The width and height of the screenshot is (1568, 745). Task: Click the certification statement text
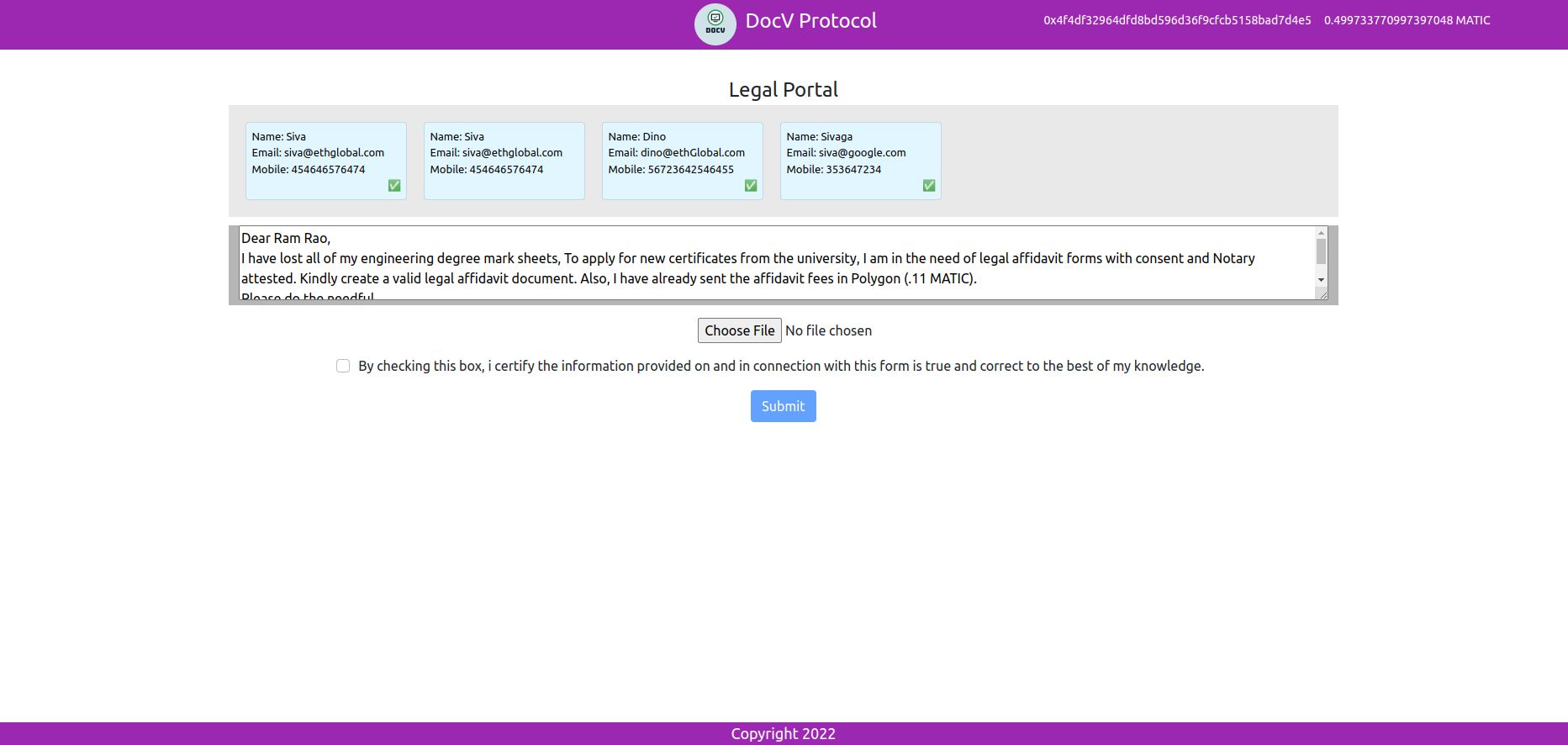point(781,366)
